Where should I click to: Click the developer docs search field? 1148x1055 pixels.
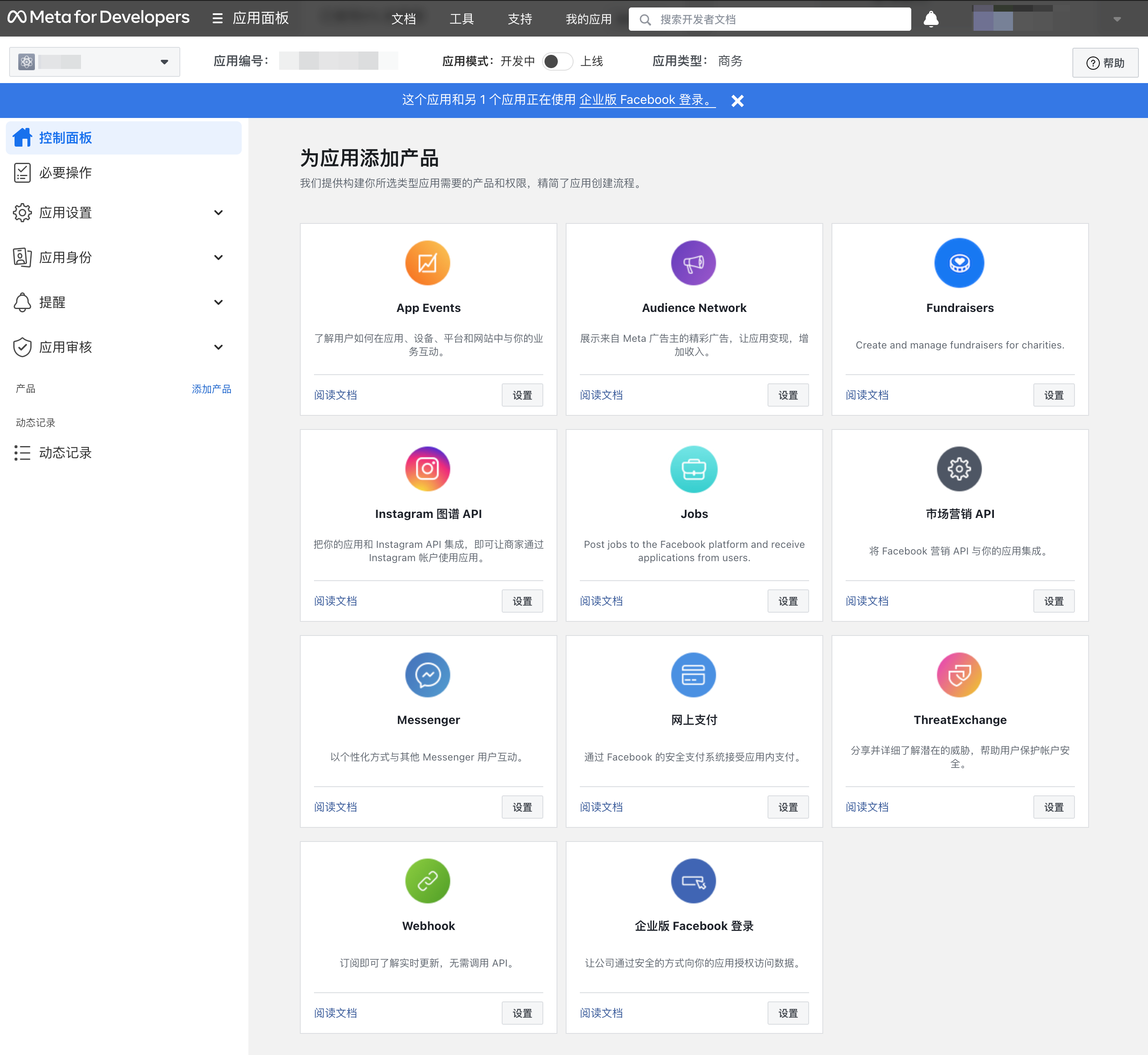point(776,20)
